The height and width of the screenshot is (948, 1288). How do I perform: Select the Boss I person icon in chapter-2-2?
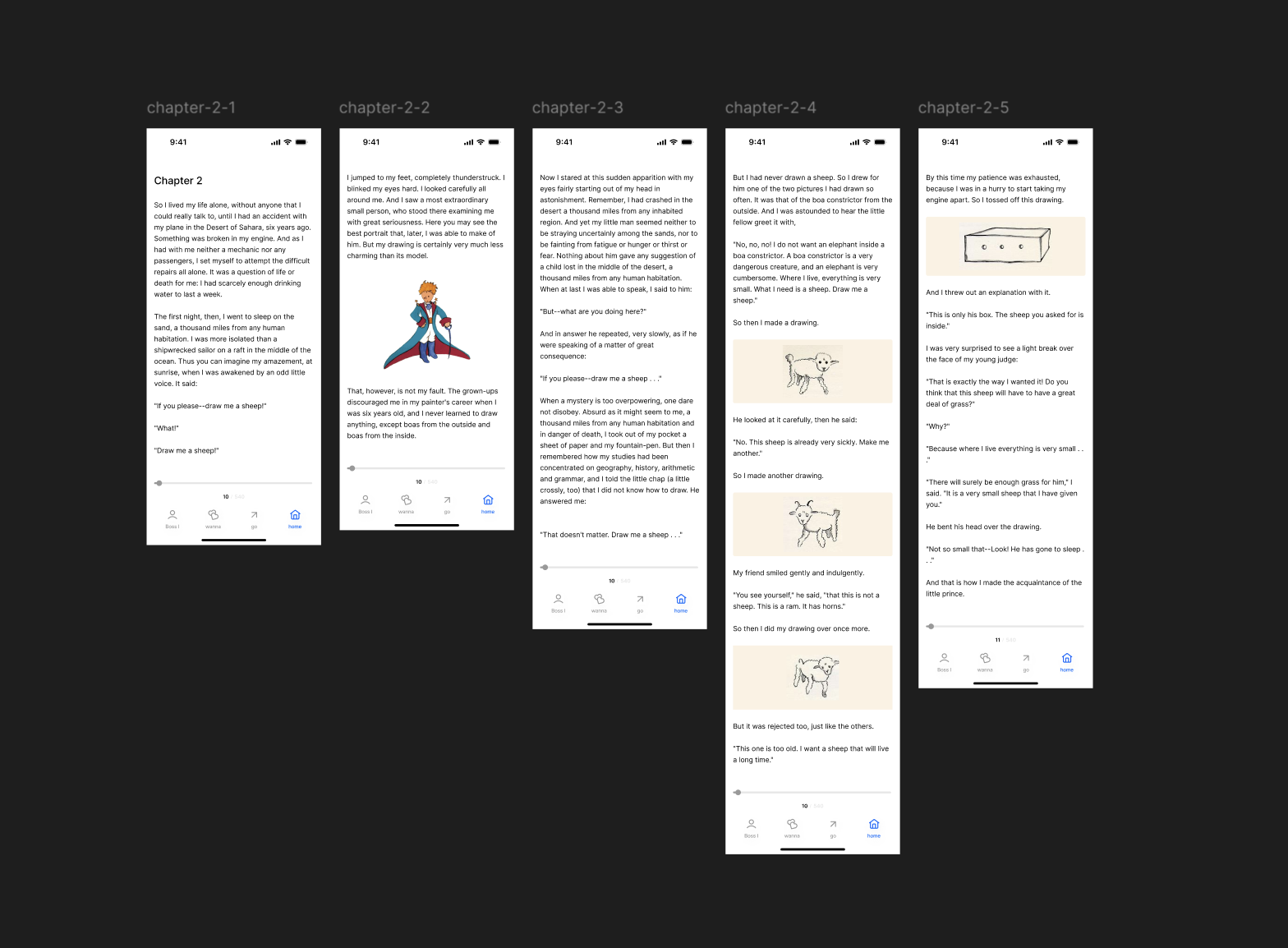[x=366, y=500]
